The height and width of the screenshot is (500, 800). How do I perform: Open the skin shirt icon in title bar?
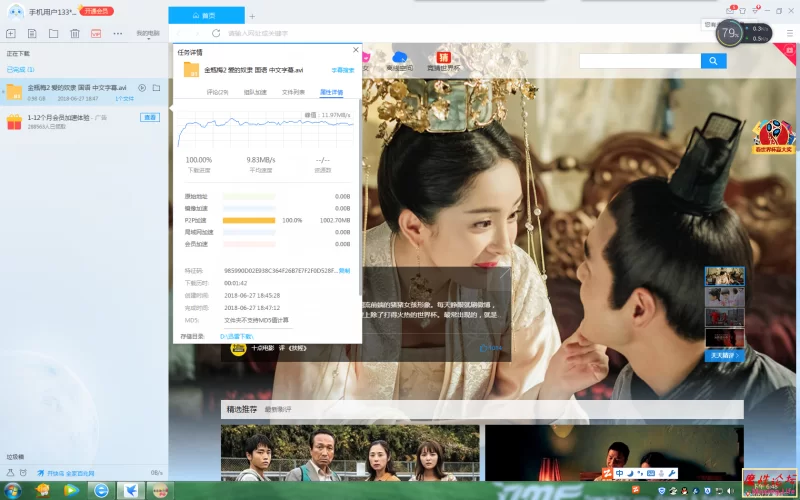tap(743, 11)
